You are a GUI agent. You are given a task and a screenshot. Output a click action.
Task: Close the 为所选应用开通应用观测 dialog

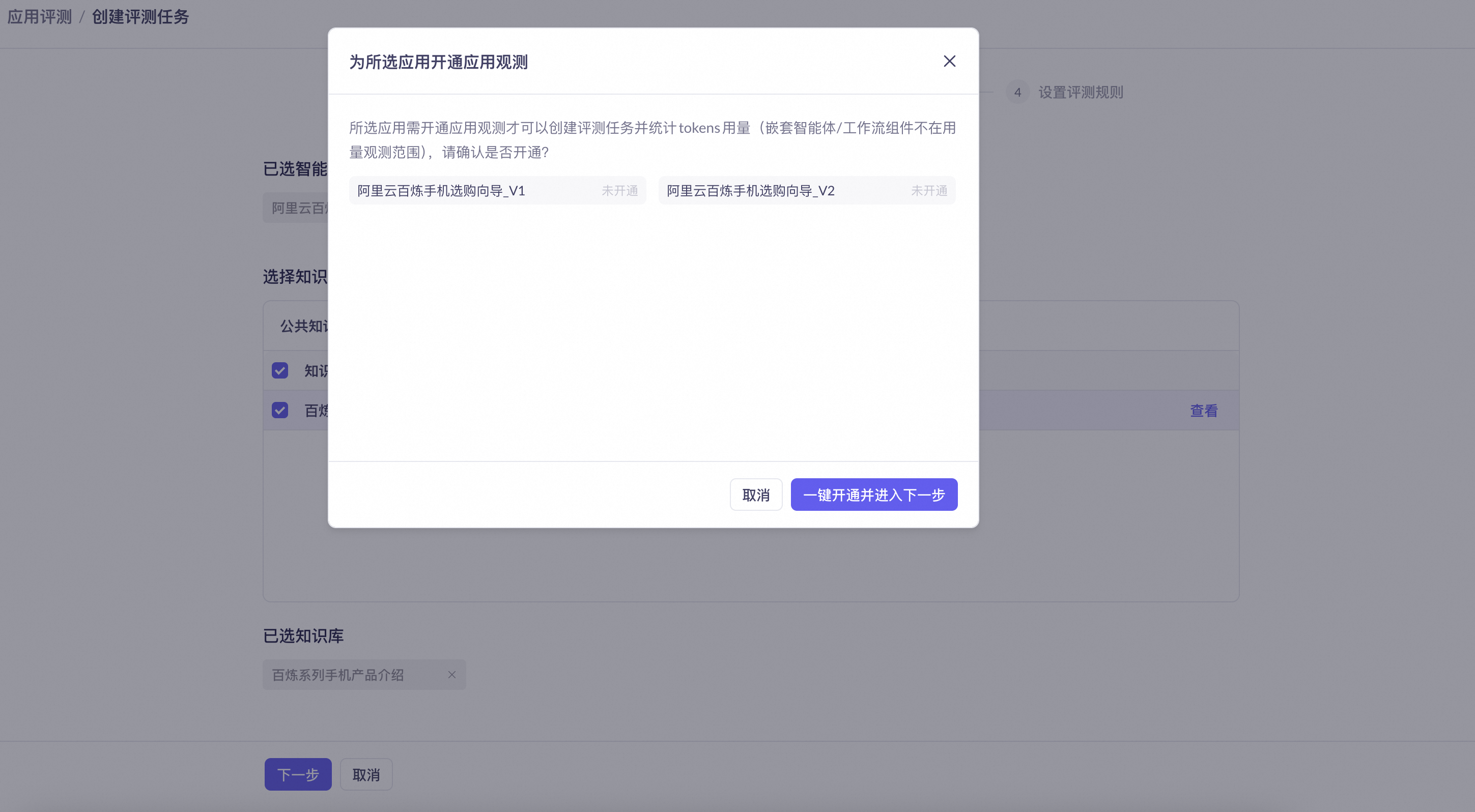949,61
